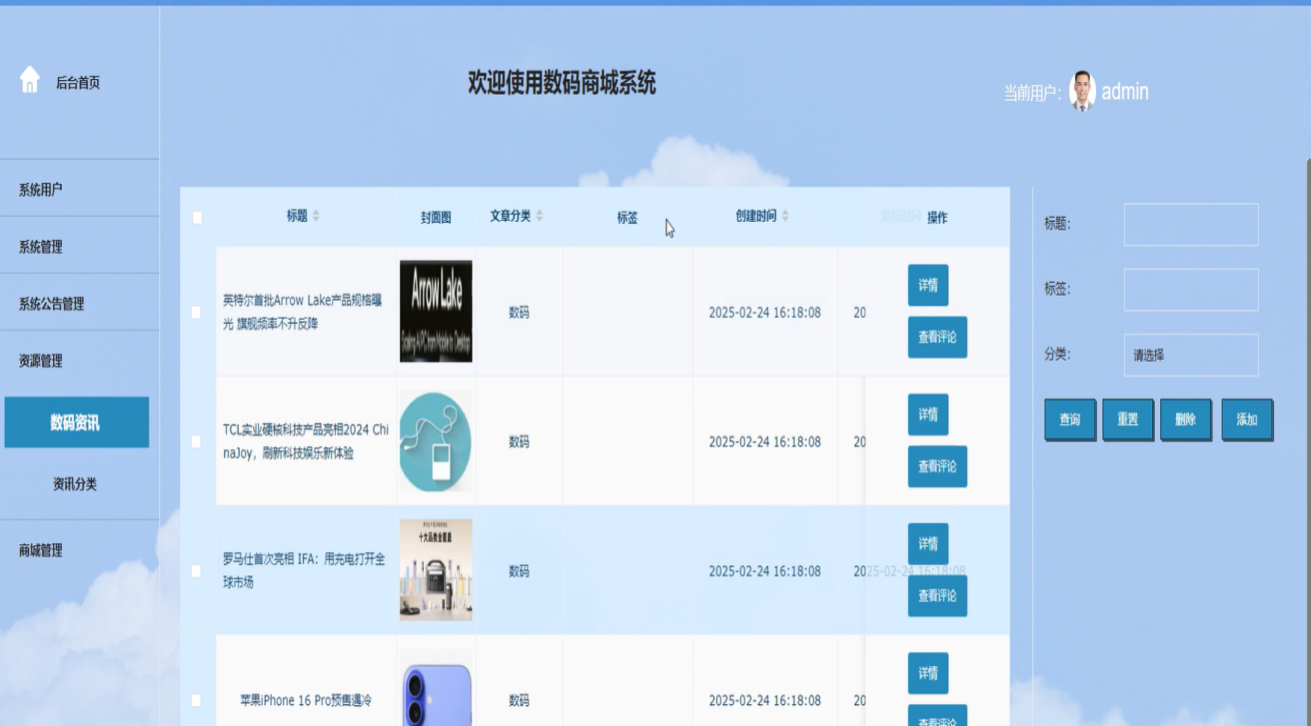The image size is (1311, 726).
Task: Tick the select-all checkbox in table header
Action: pyautogui.click(x=197, y=217)
